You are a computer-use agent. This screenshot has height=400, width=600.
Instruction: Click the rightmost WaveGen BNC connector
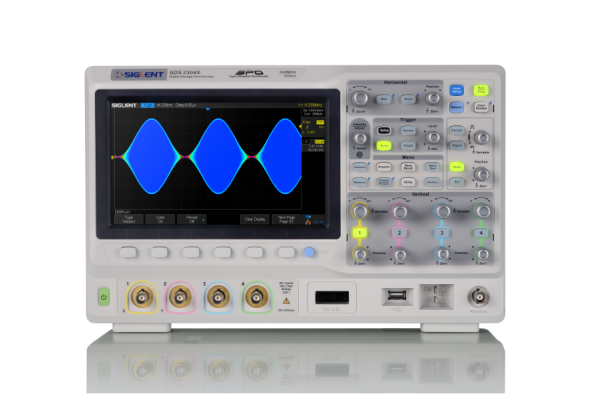pyautogui.click(x=478, y=297)
